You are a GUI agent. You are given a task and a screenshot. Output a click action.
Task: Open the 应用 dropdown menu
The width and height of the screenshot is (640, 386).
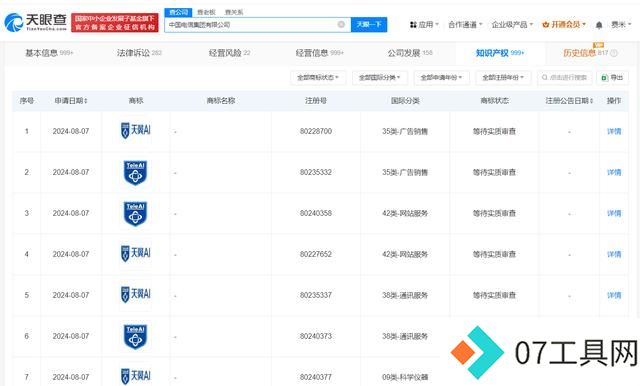click(x=424, y=24)
